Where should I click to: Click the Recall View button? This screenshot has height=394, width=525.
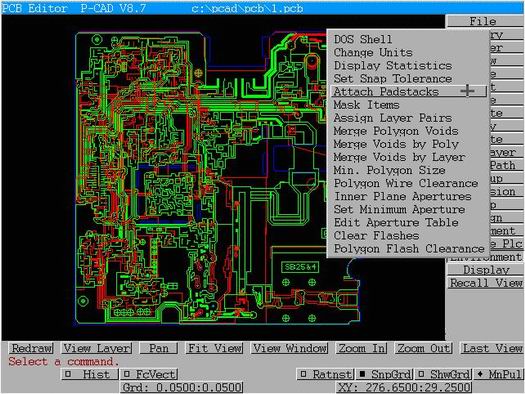tap(485, 283)
